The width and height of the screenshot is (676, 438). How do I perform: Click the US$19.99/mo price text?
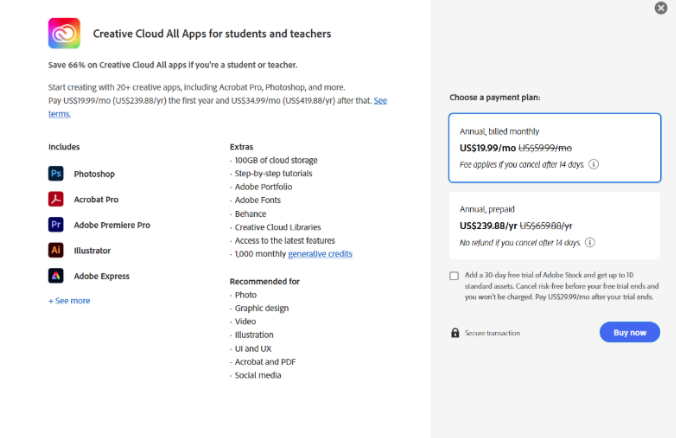click(488, 148)
